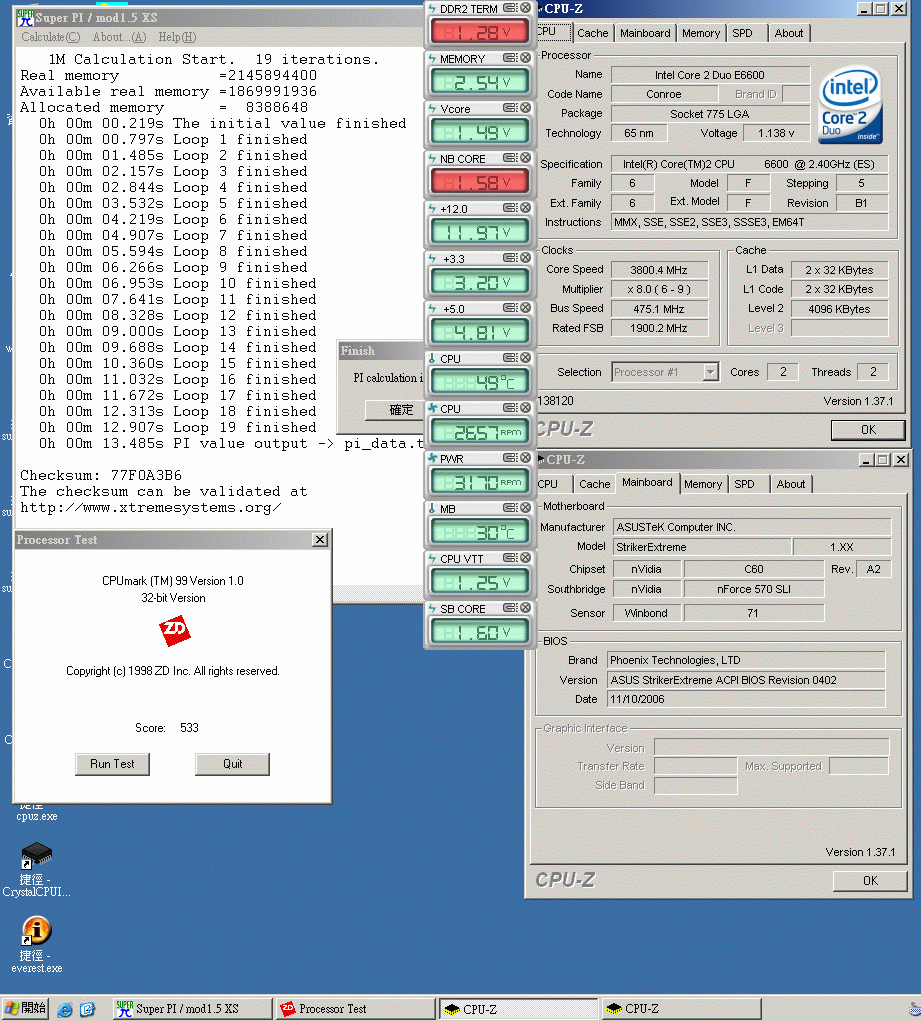Close the Vcore voltage widget

[x=525, y=108]
